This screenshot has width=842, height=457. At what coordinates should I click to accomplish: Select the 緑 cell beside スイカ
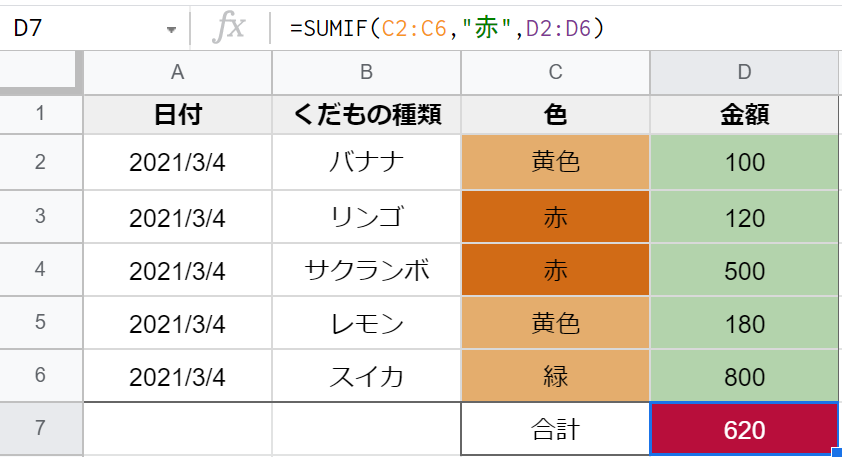555,377
